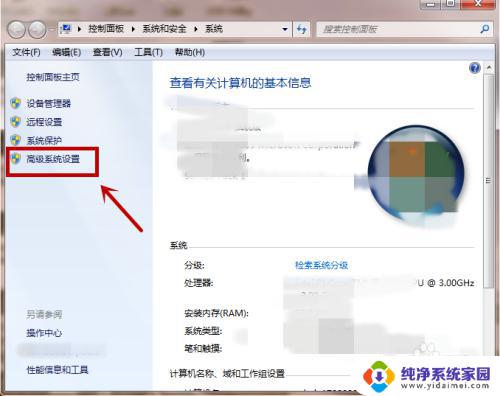Click the 计算机名称、域和工作组设置 heading
This screenshot has width=500, height=396.
point(227,374)
